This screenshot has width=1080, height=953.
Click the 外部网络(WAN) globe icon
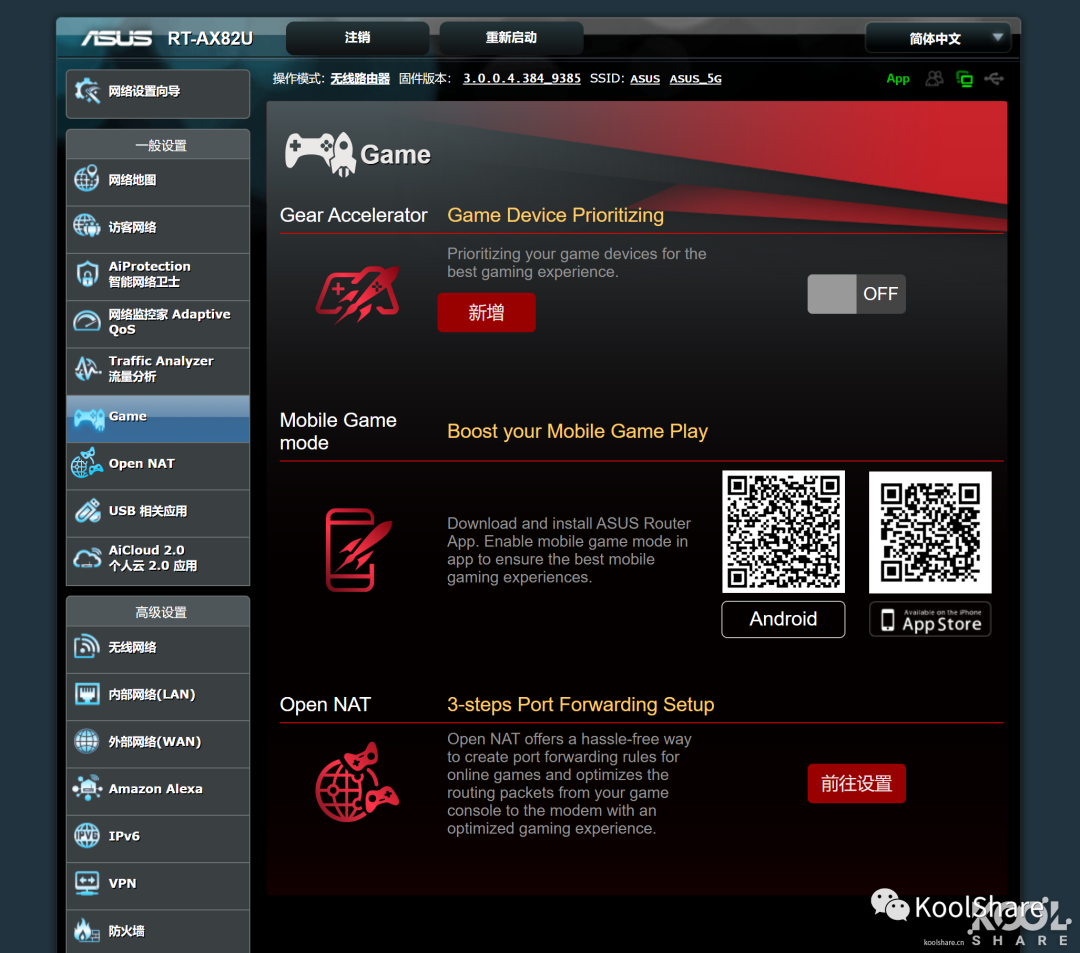[x=87, y=741]
